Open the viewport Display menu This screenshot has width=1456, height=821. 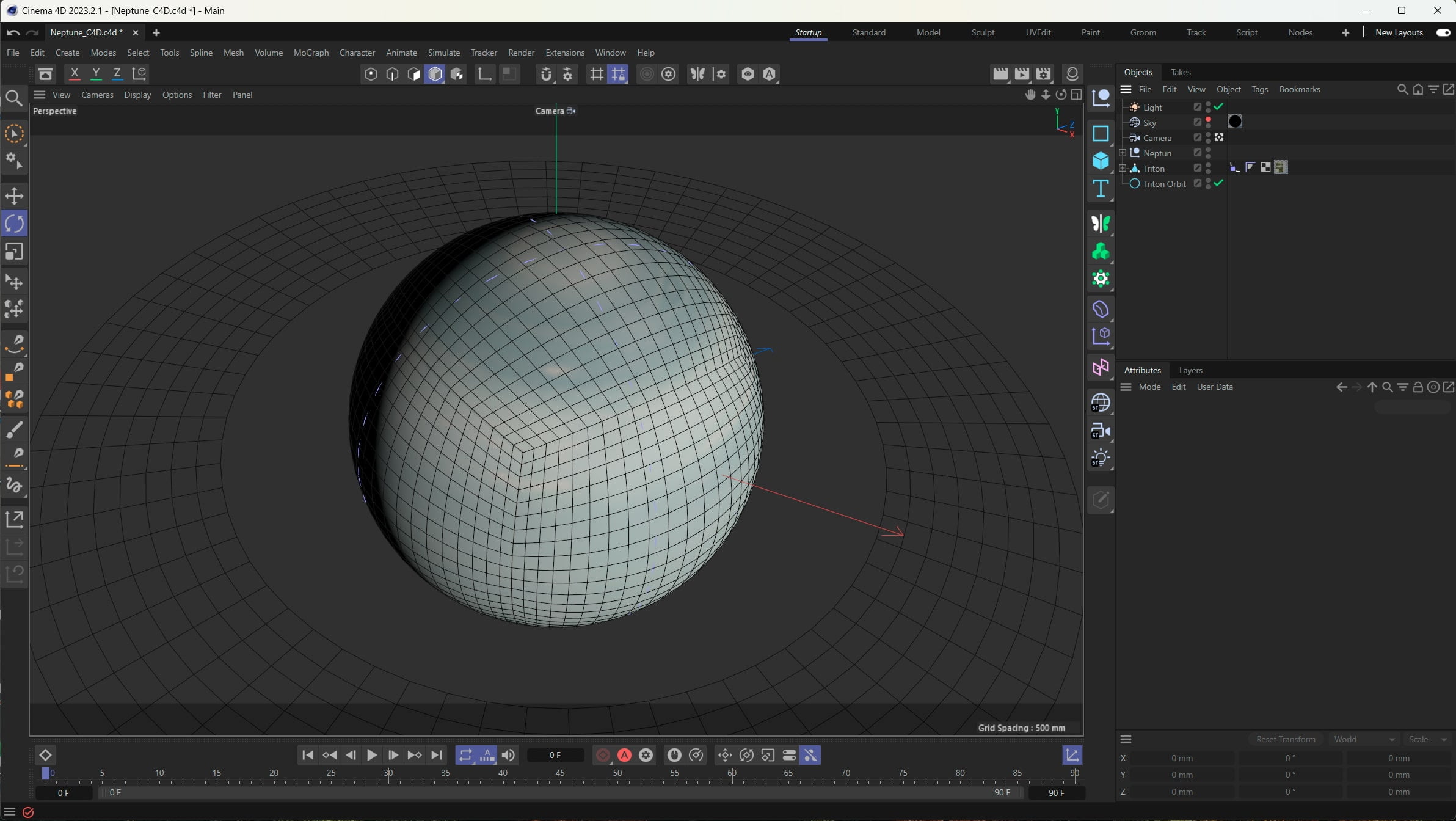[x=137, y=95]
